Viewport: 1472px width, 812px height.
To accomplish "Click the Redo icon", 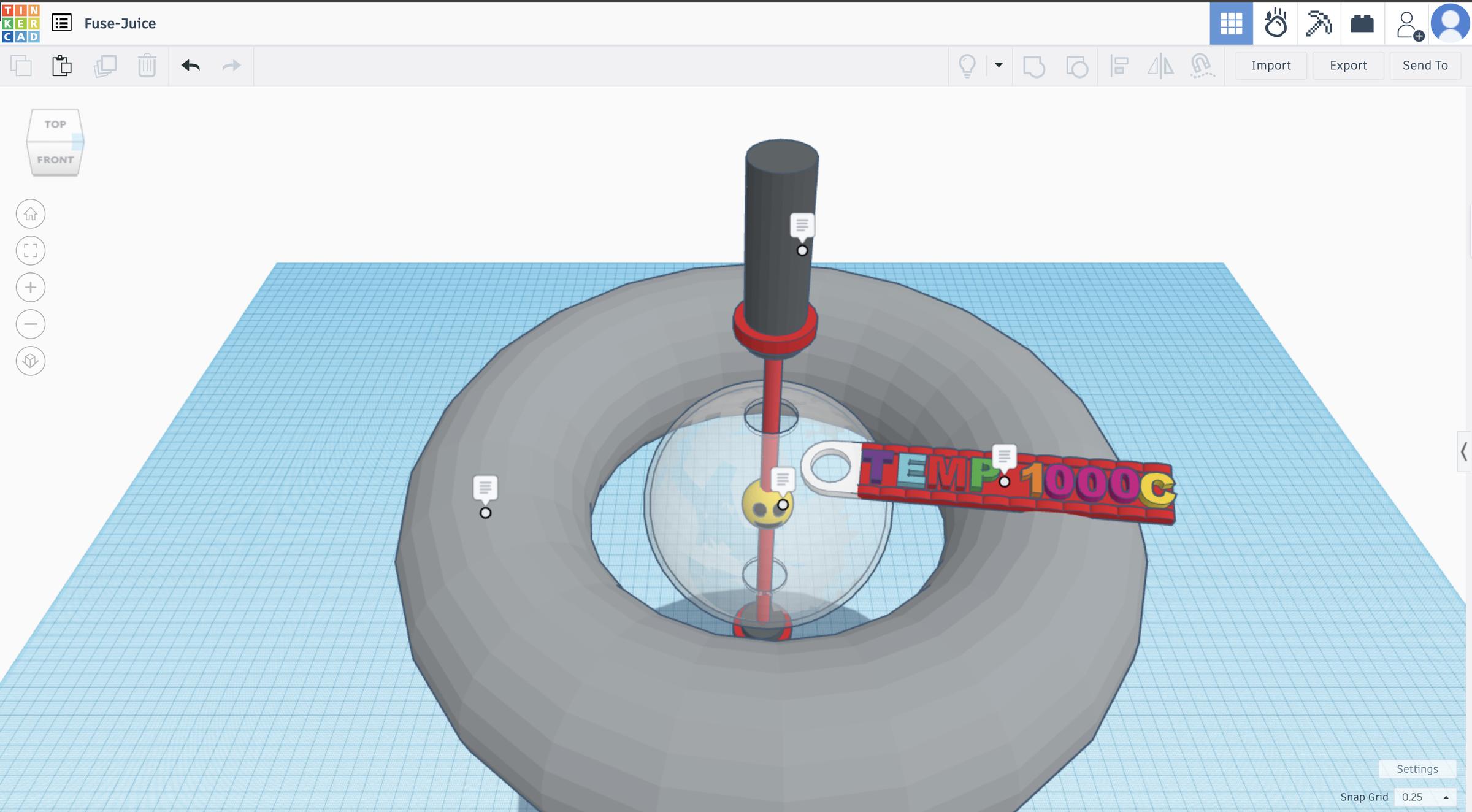I will (x=231, y=66).
